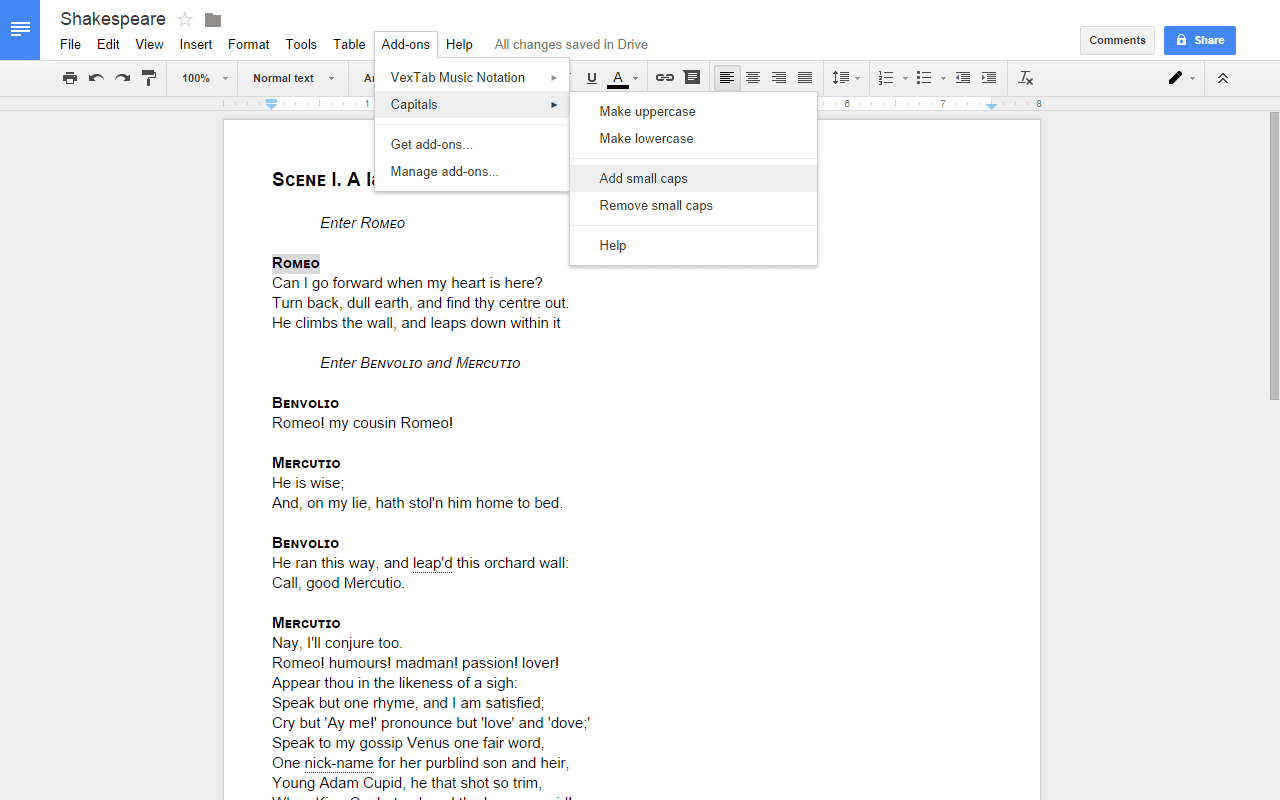The height and width of the screenshot is (800, 1280).
Task: Toggle center align
Action: (x=753, y=78)
